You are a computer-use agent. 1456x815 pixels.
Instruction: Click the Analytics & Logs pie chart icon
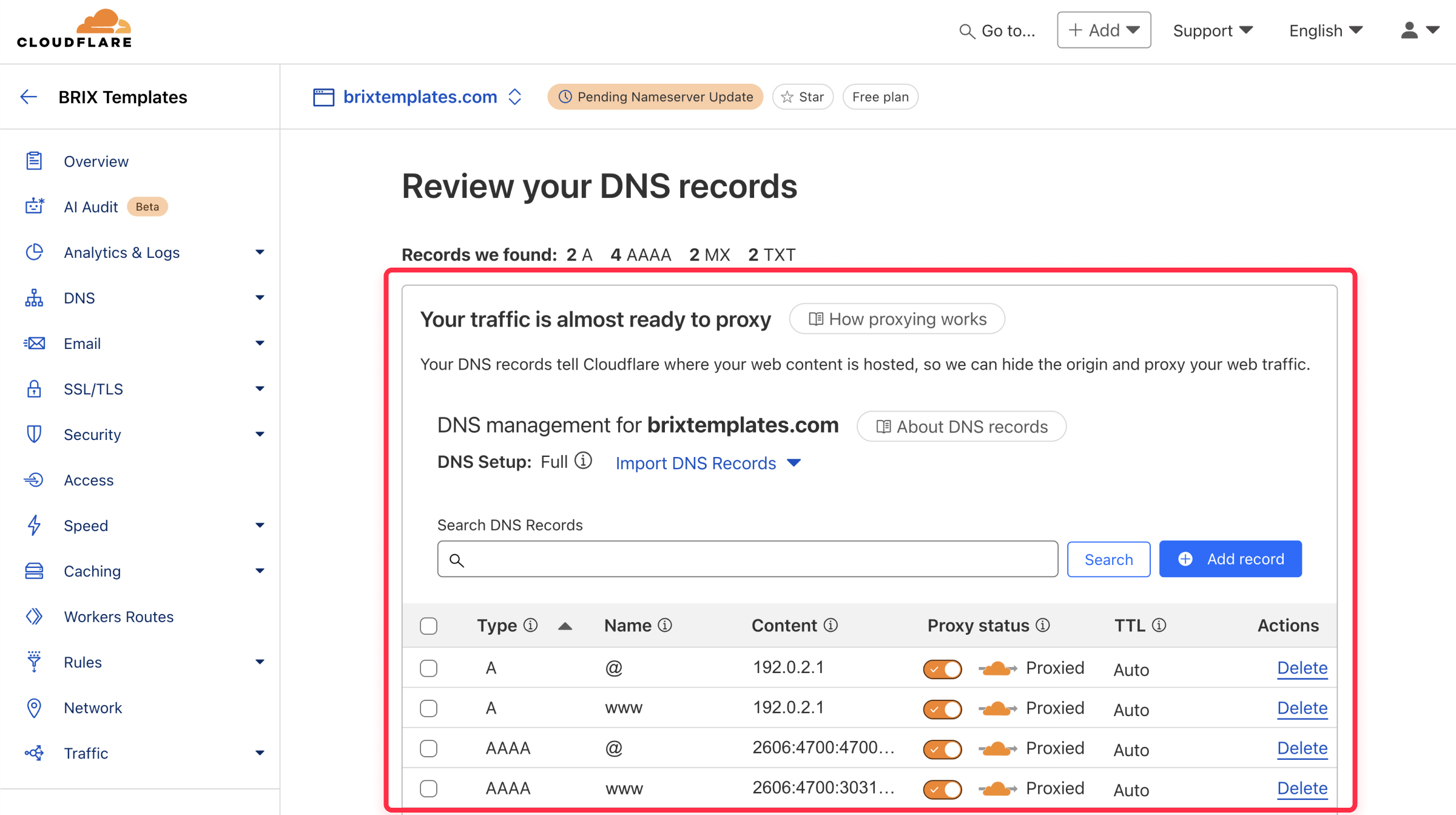pyautogui.click(x=34, y=252)
